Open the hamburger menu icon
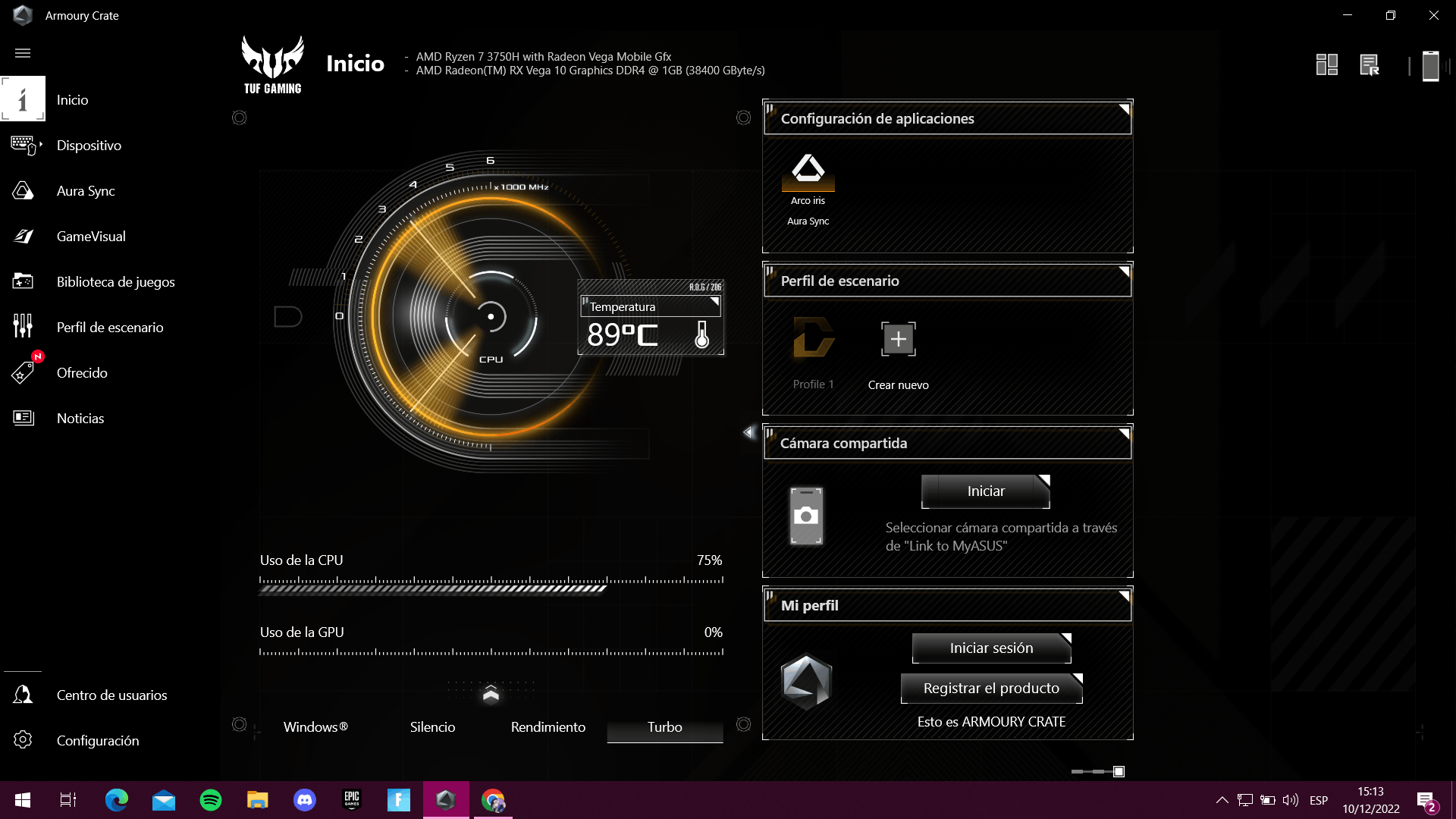The height and width of the screenshot is (819, 1456). [23, 53]
